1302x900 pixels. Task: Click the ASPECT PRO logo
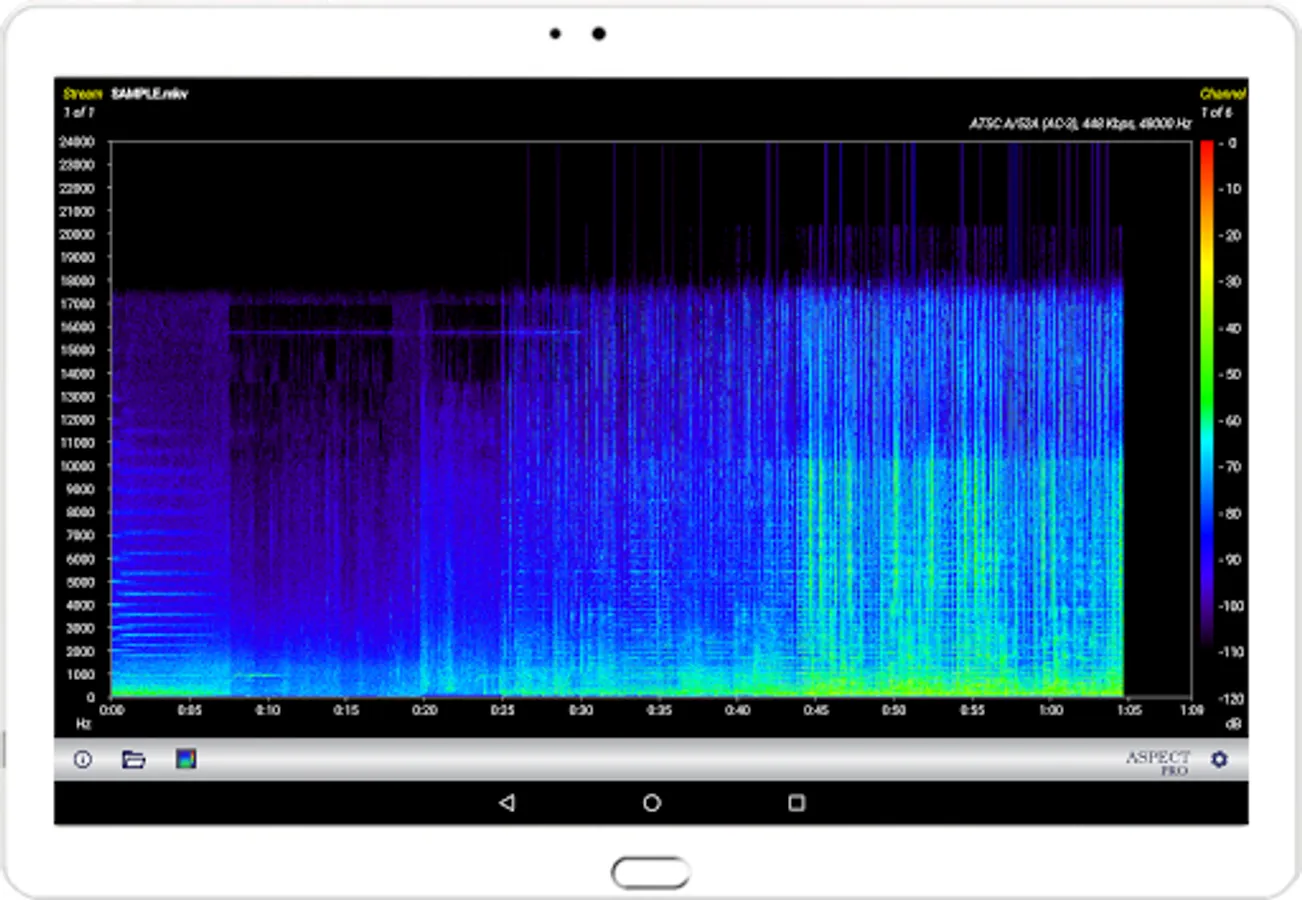click(1158, 762)
